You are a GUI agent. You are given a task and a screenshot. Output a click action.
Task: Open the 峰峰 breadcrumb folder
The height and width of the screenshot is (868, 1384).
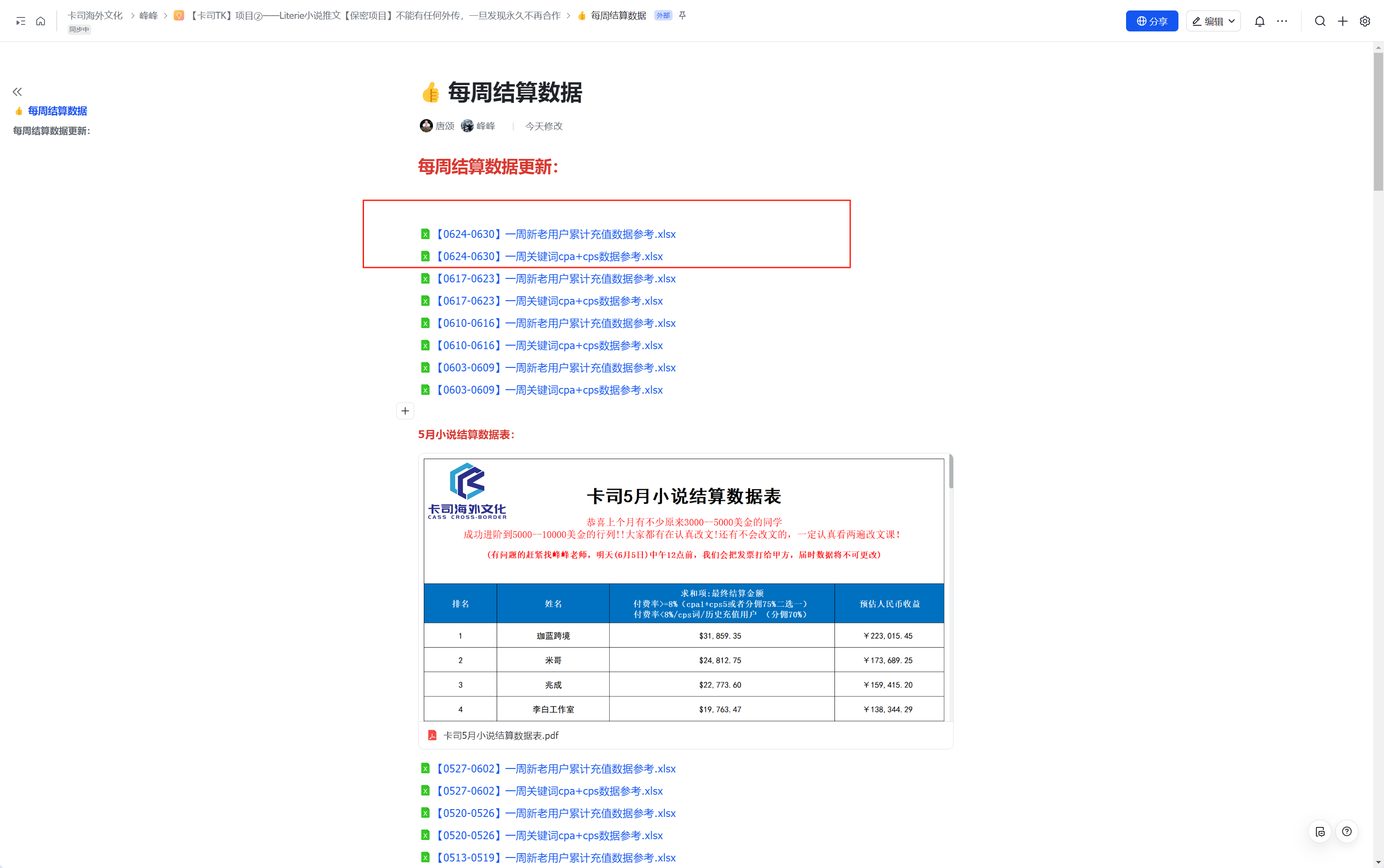(148, 16)
